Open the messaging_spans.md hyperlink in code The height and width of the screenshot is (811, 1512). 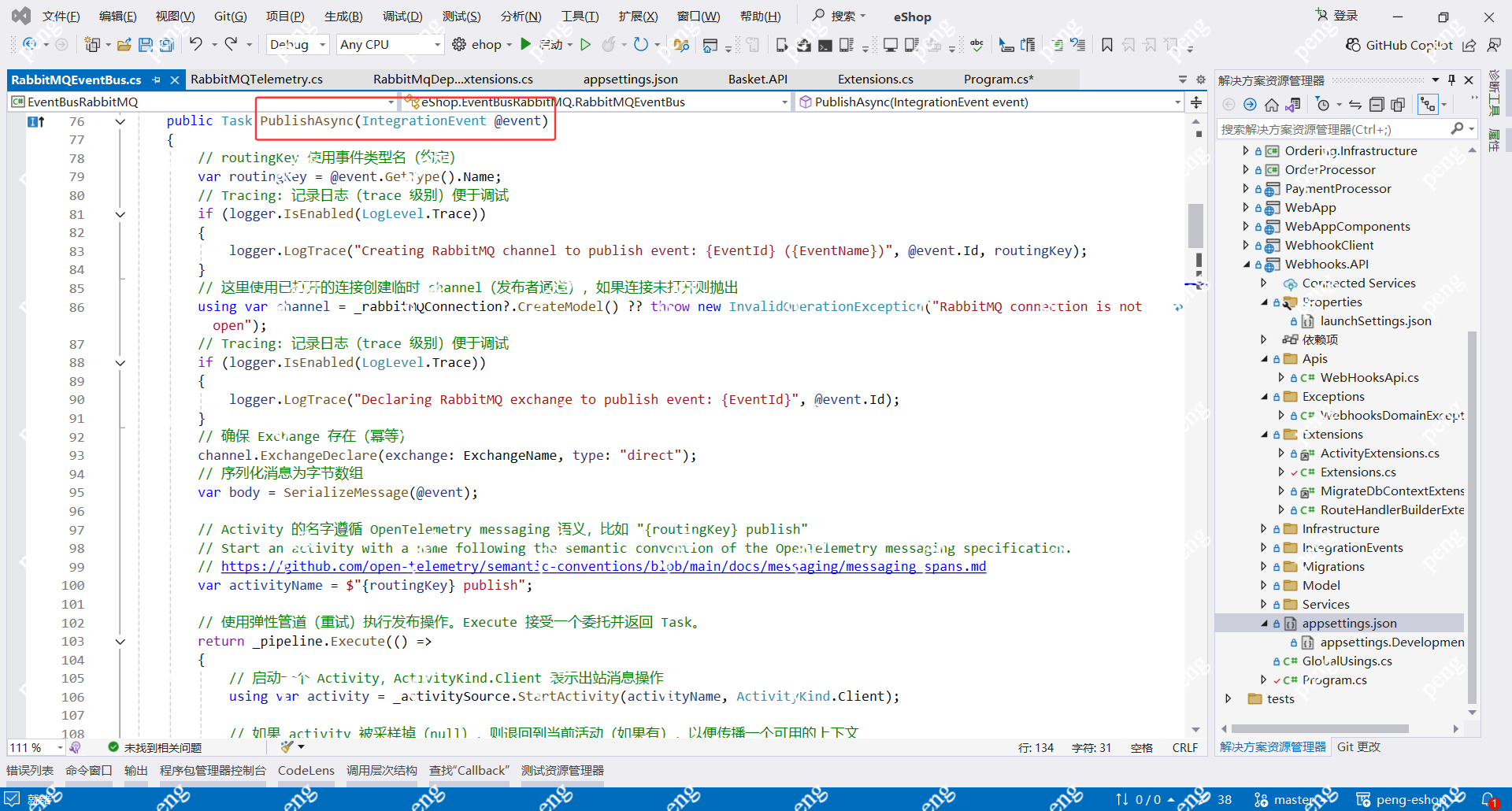[603, 566]
